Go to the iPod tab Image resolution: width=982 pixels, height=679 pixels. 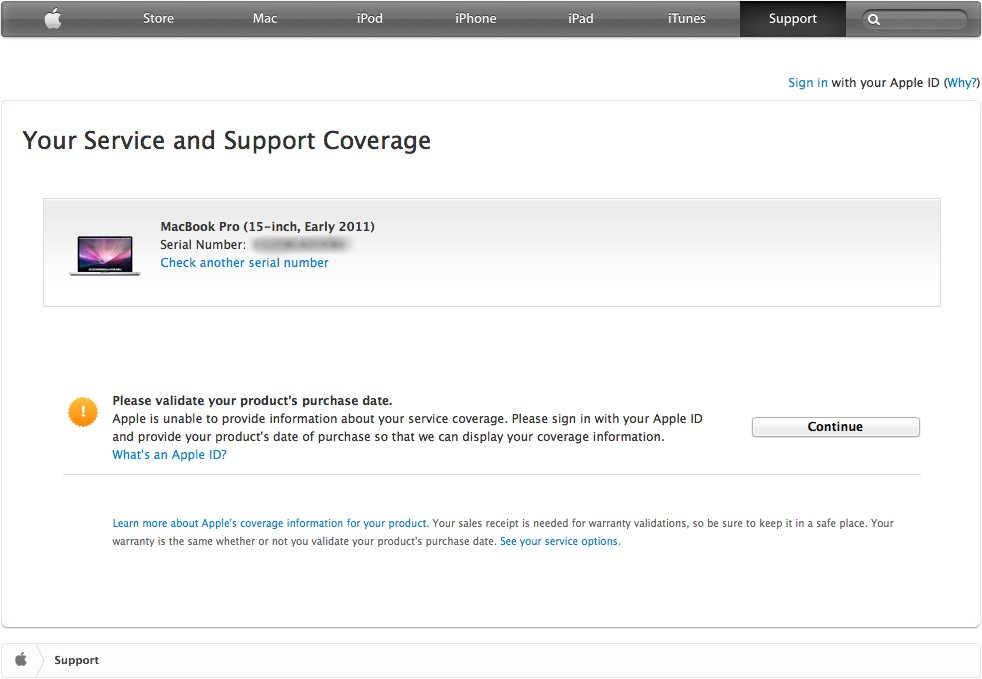370,18
